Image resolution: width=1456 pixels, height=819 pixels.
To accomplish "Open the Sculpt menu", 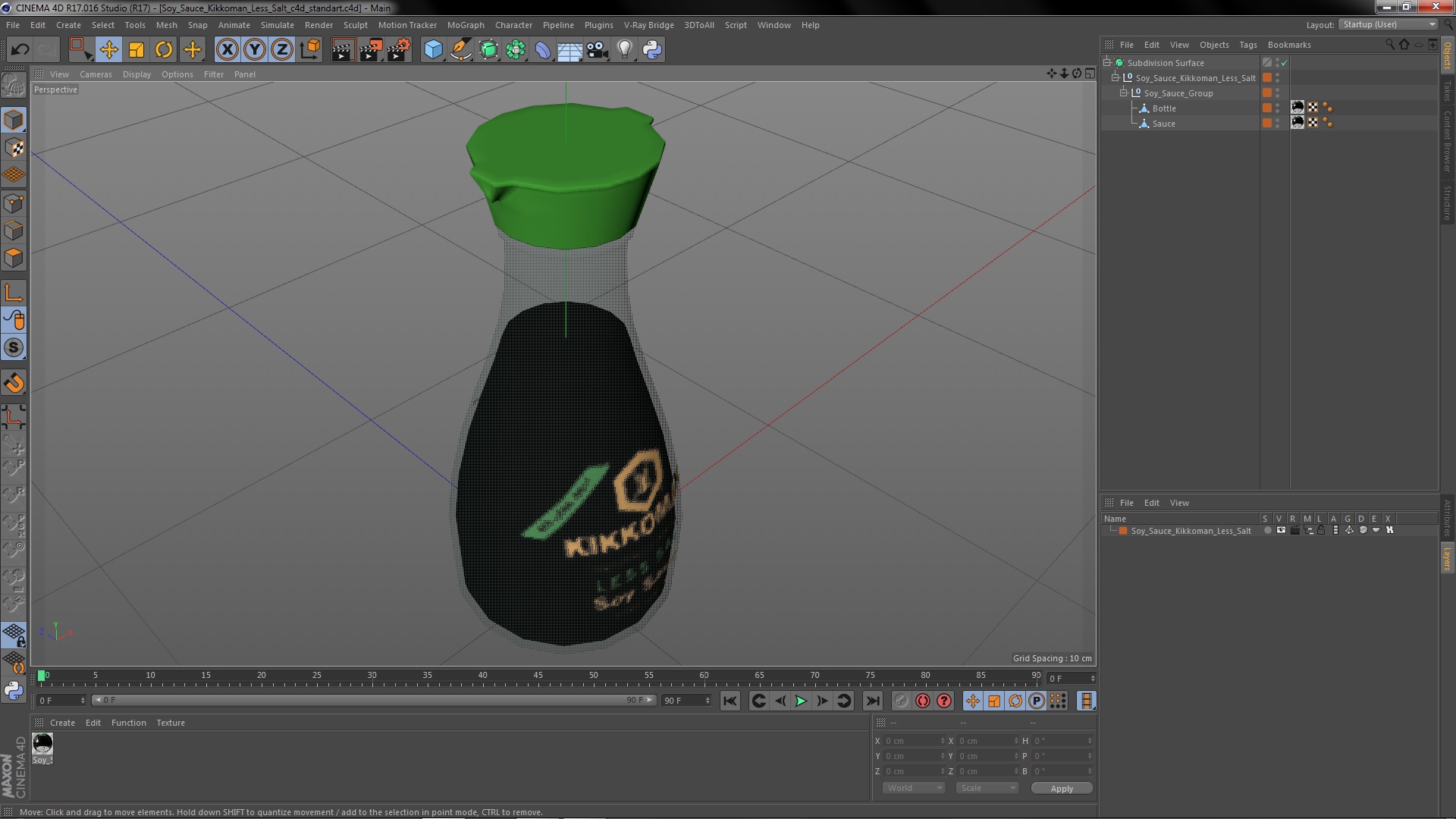I will [355, 25].
